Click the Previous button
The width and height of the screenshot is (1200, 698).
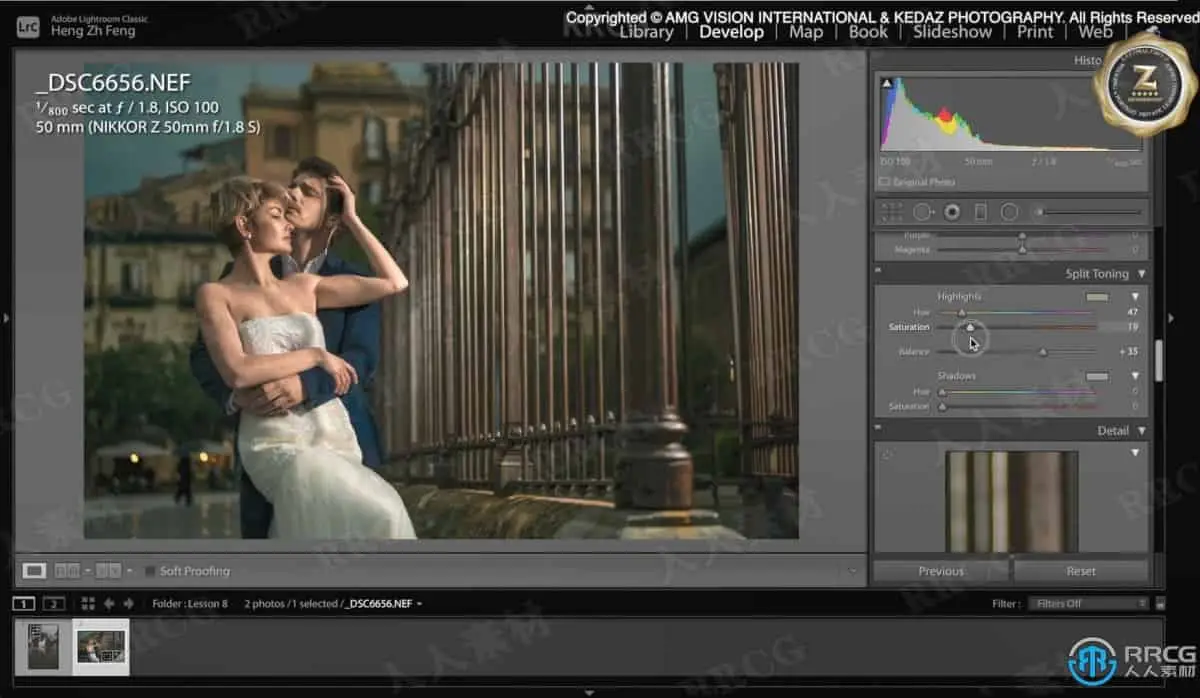(x=941, y=571)
